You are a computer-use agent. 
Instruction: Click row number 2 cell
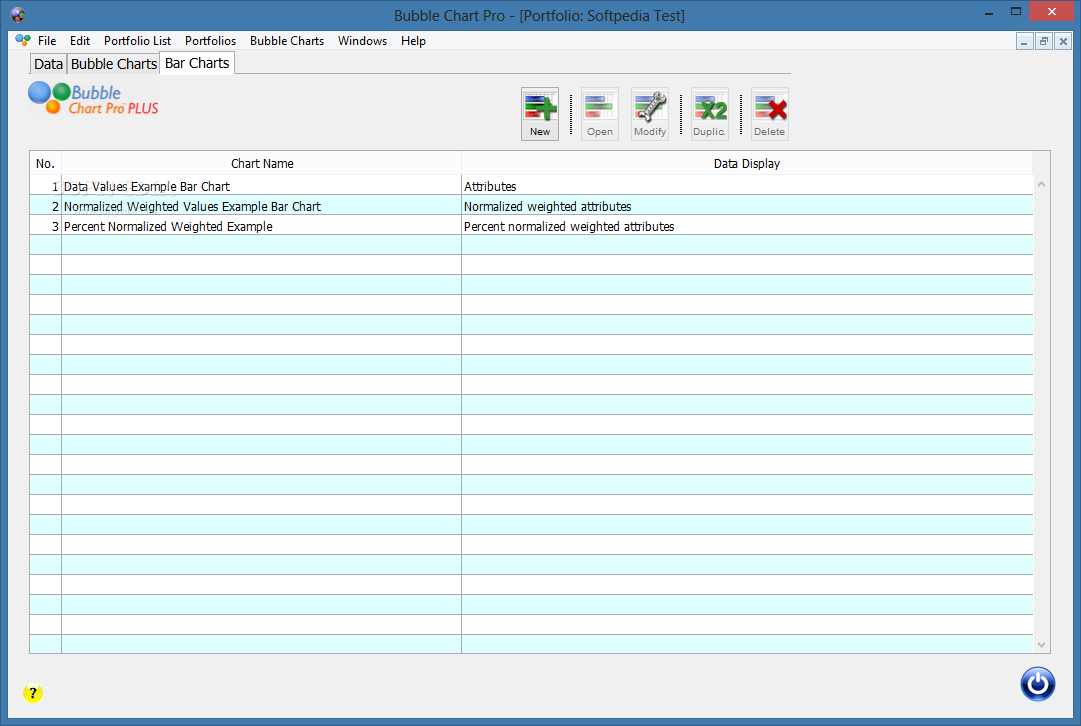click(x=46, y=206)
